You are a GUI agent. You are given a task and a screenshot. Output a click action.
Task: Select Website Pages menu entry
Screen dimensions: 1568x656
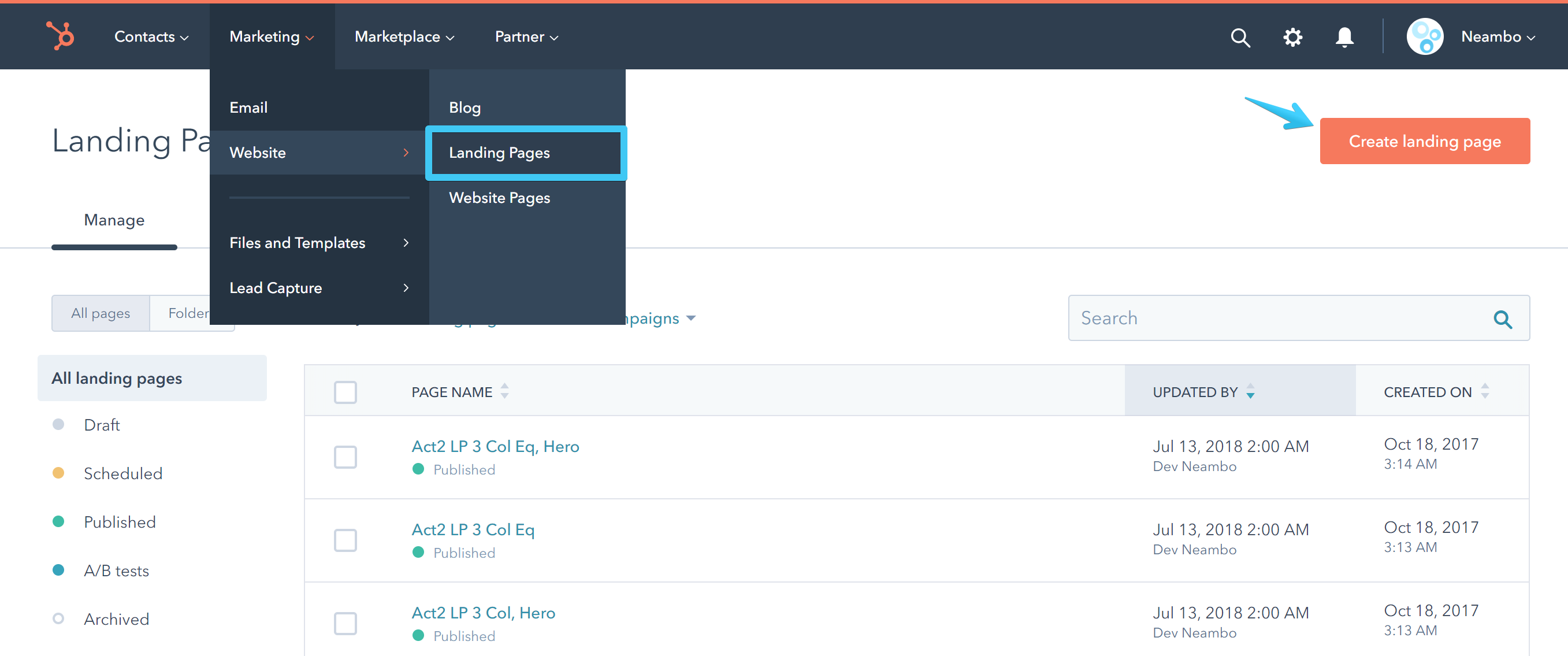click(x=499, y=198)
